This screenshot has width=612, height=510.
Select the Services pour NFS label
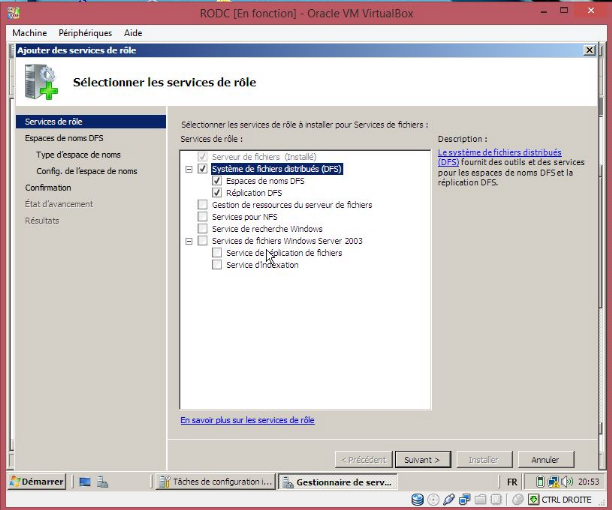pos(244,217)
